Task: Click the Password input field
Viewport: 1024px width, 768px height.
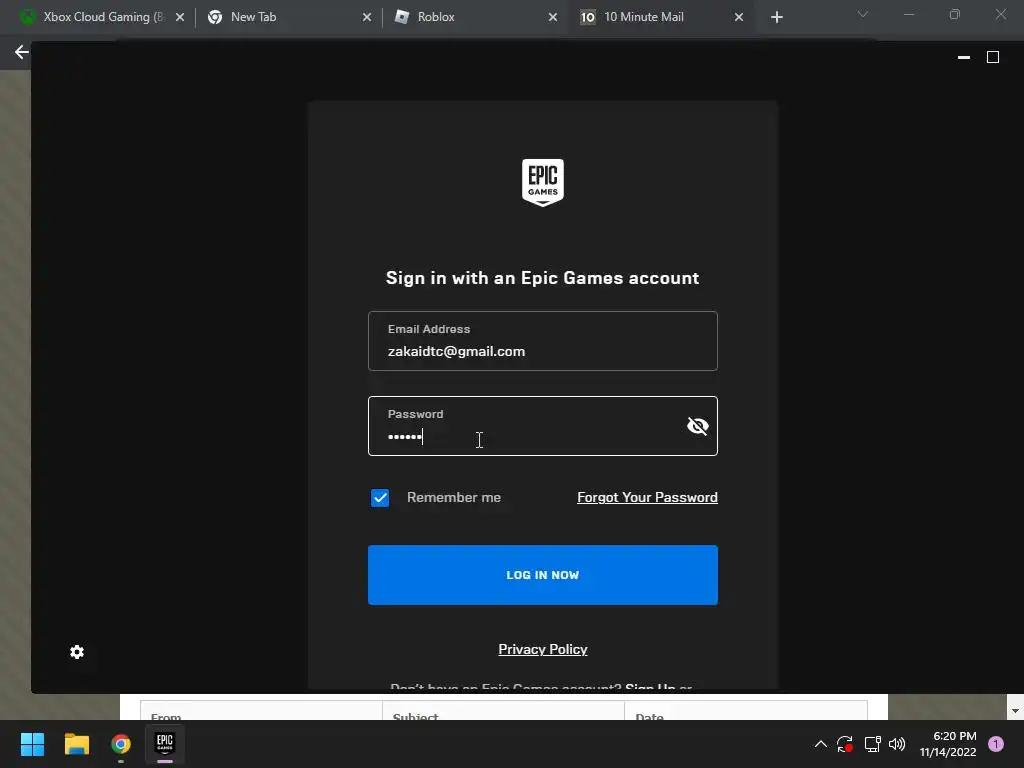Action: pyautogui.click(x=543, y=426)
